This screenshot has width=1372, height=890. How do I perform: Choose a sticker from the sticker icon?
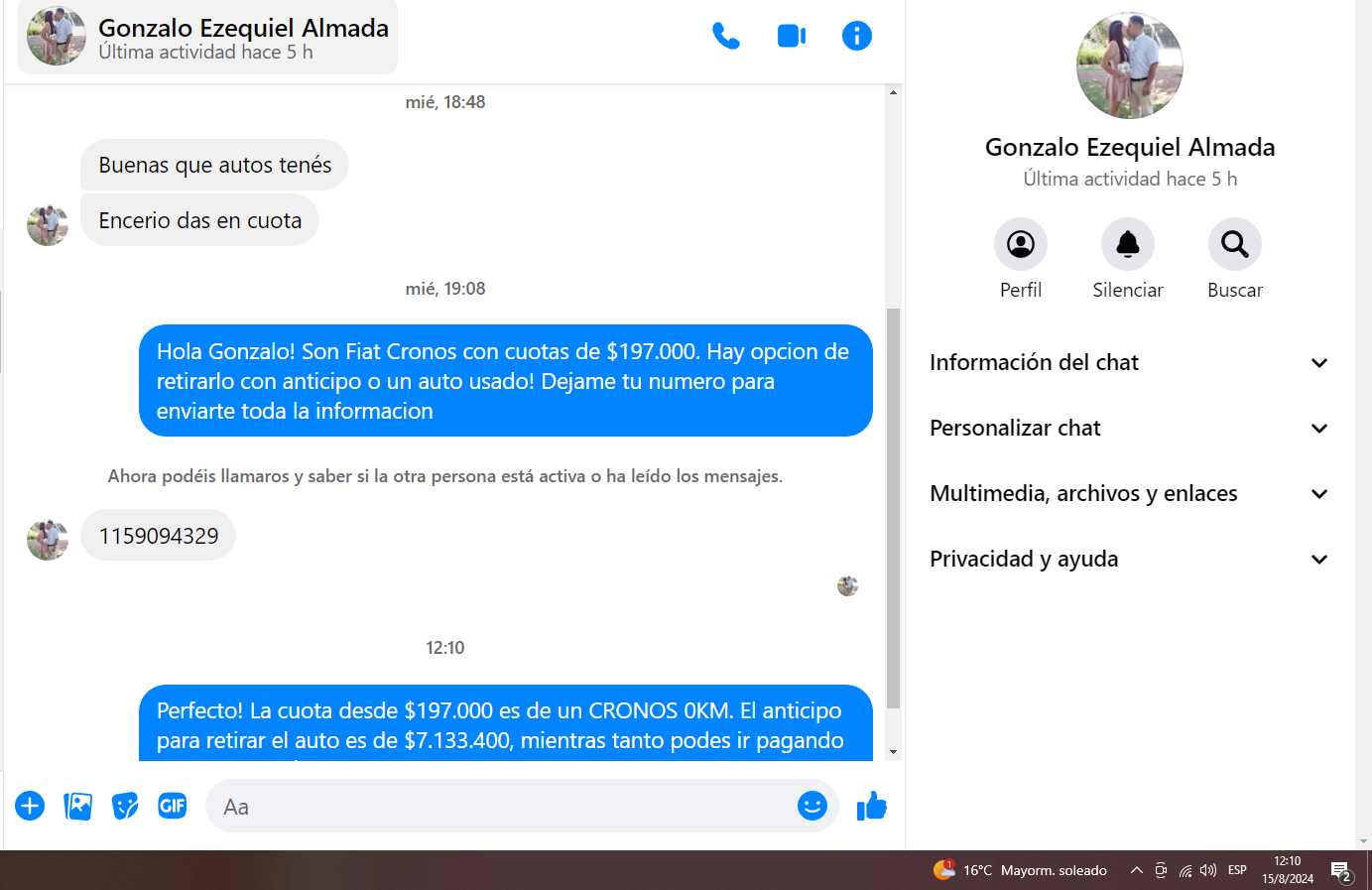pos(125,806)
